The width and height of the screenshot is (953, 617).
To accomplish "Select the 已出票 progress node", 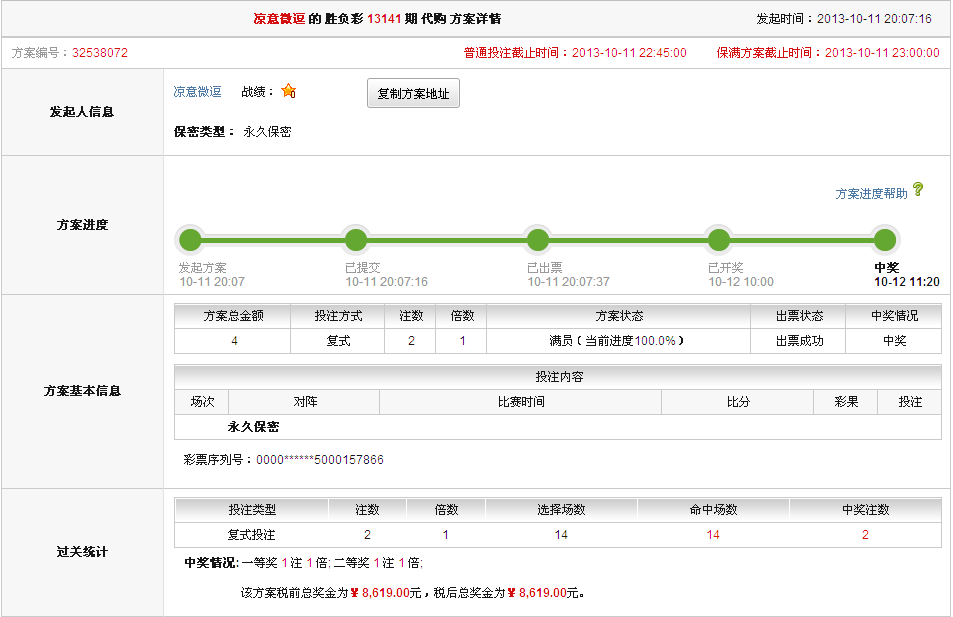I will (538, 240).
